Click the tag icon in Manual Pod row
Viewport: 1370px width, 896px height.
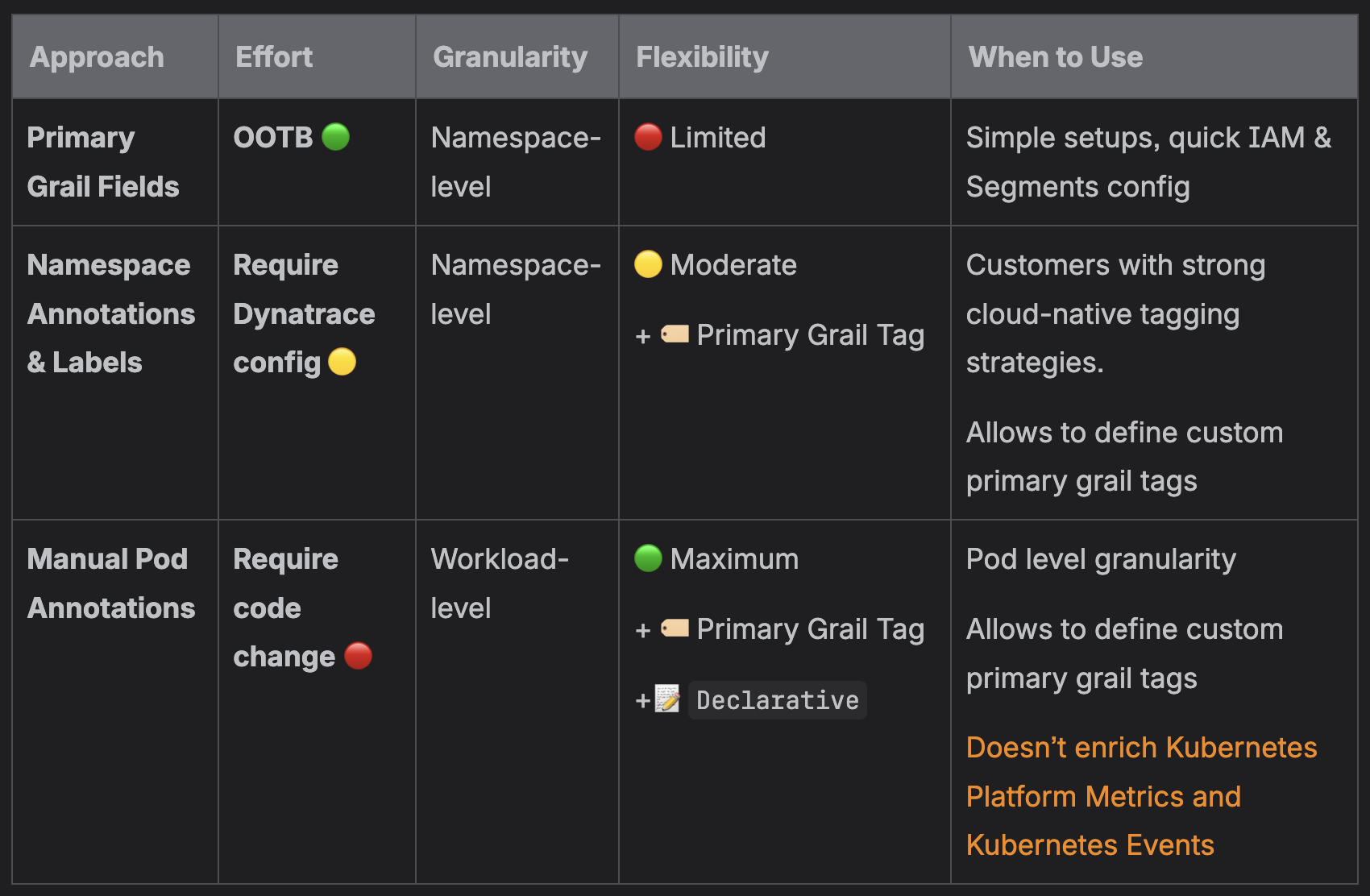click(x=675, y=628)
